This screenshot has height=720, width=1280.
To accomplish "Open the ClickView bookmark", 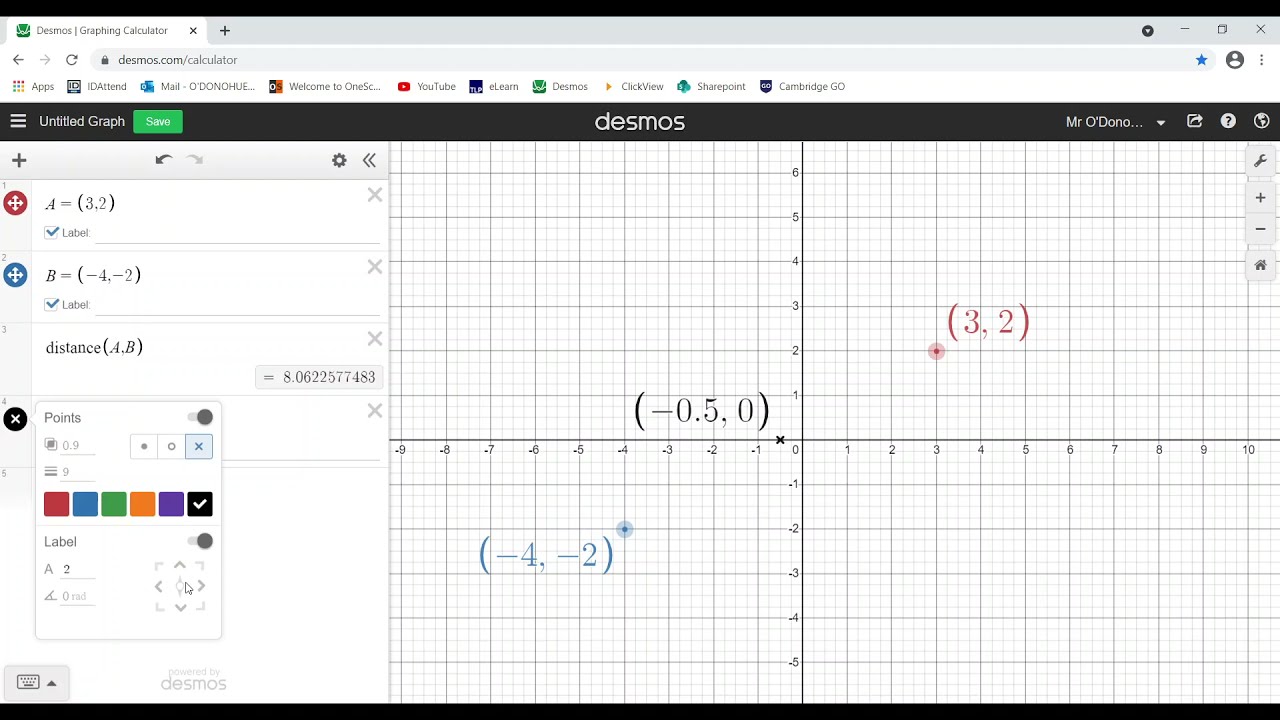I will click(x=632, y=86).
